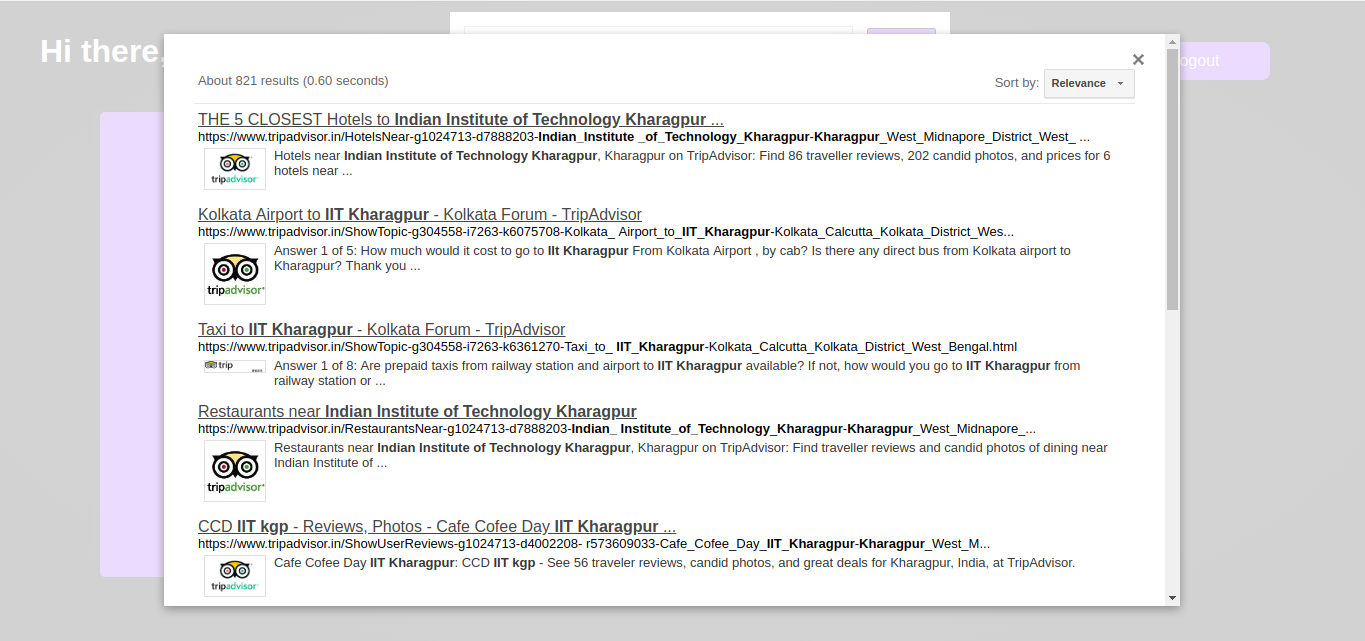Click the results panel scrollbar thumb
The width and height of the screenshot is (1365, 641).
1172,178
